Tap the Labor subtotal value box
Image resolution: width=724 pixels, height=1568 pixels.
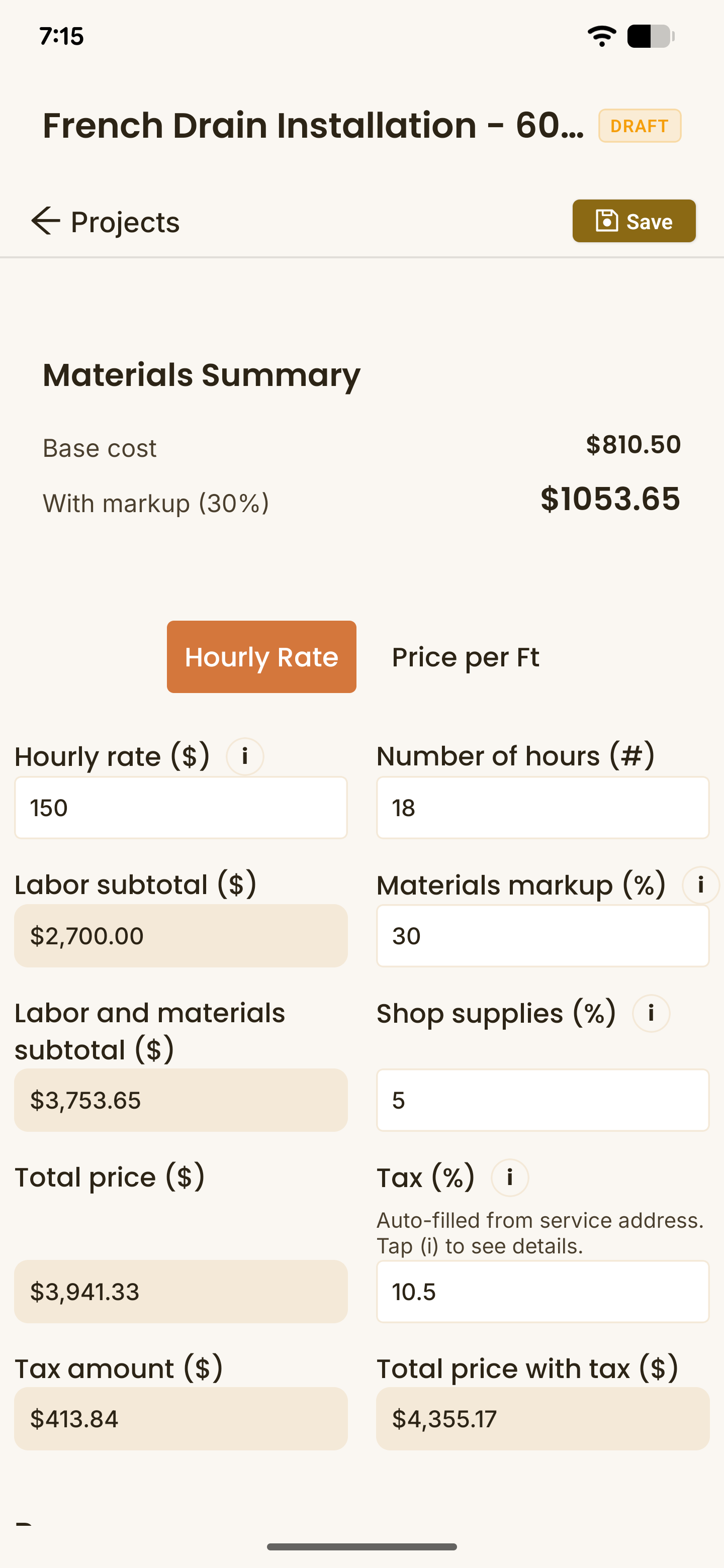181,936
